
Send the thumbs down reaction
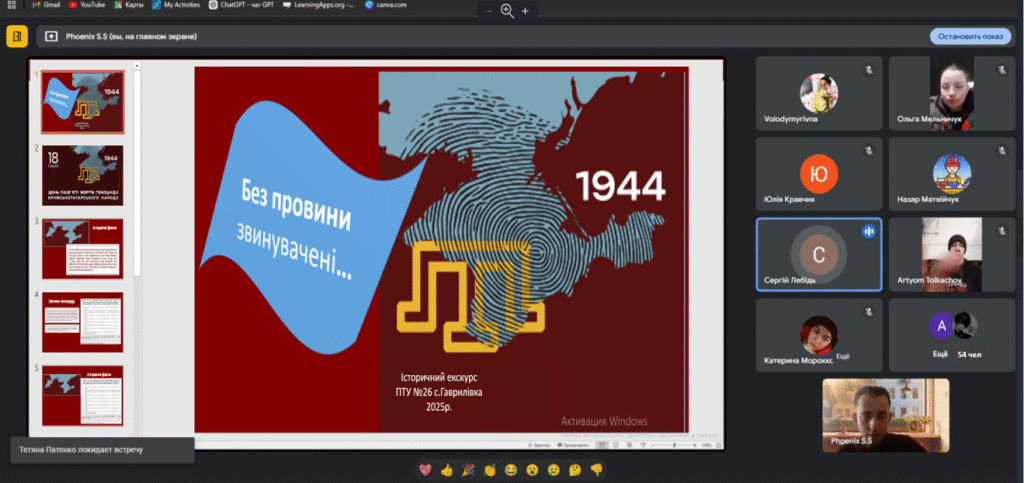pyautogui.click(x=596, y=468)
